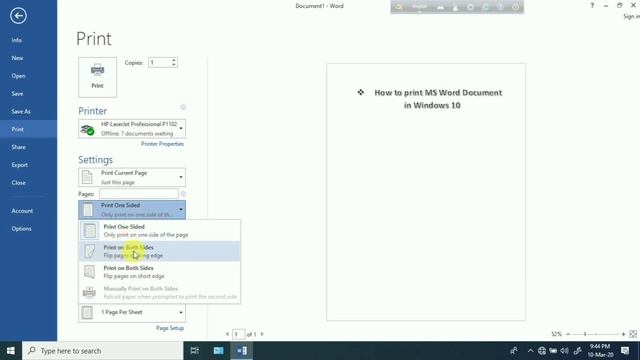Click the Type here to search box
This screenshot has width=640, height=360.
pyautogui.click(x=102, y=351)
